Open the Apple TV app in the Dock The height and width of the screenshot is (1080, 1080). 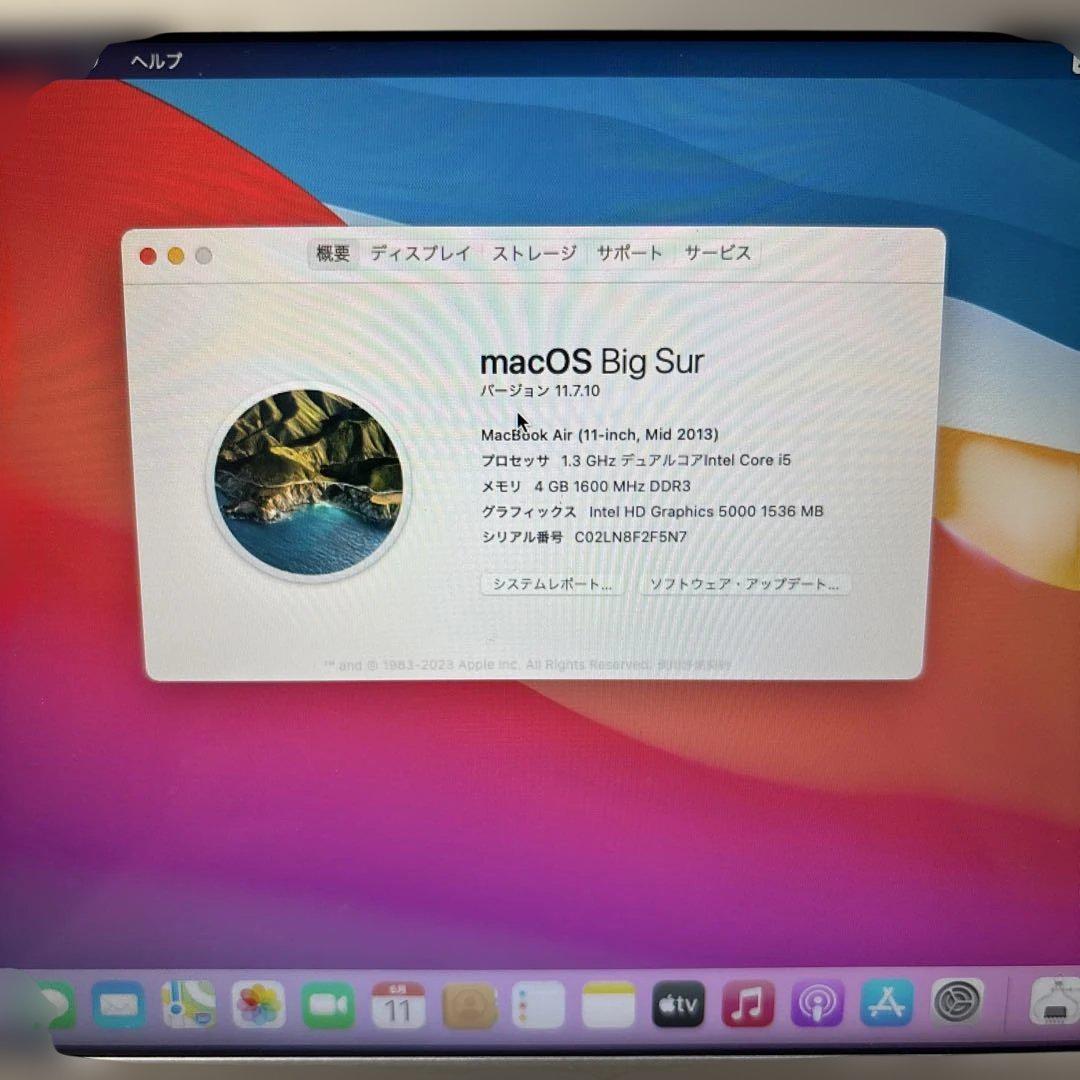pos(678,1004)
